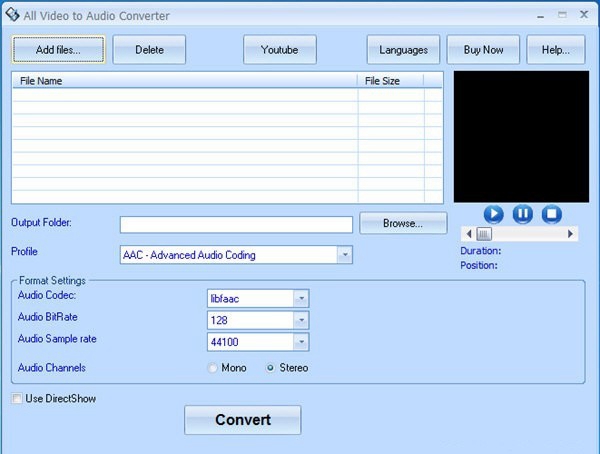Open the Profile dropdown arrow
The height and width of the screenshot is (454, 600).
[344, 255]
